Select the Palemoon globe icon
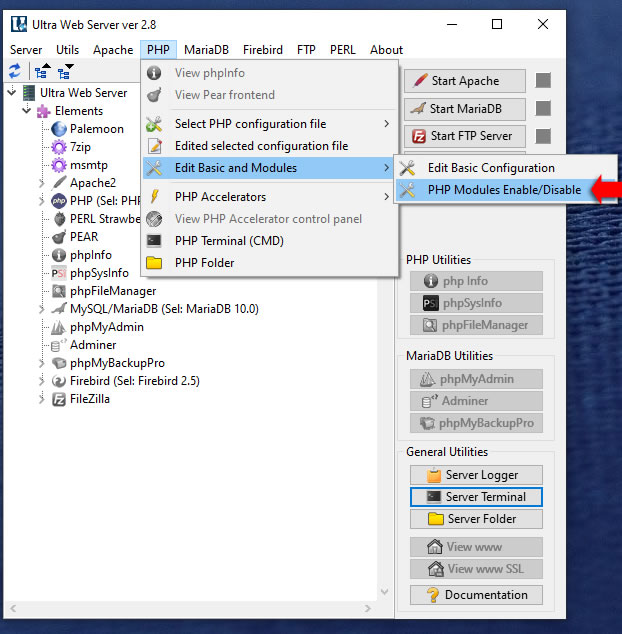The width and height of the screenshot is (622, 634). (59, 129)
